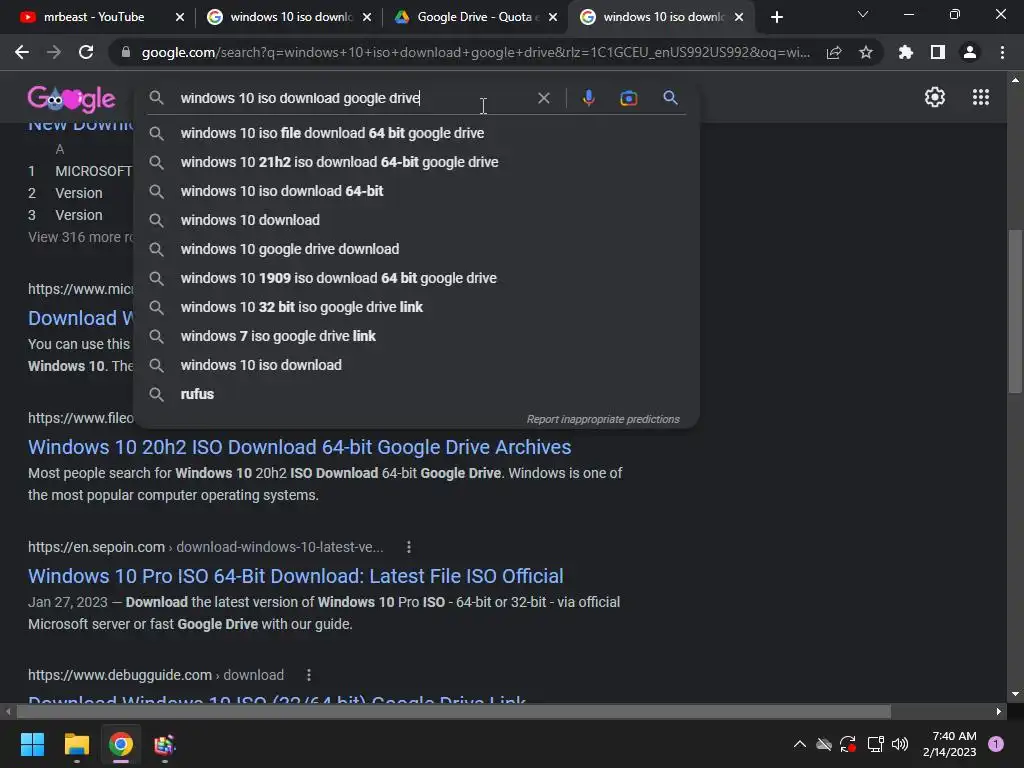Choose suggestion 'windows 10 iso download'
This screenshot has width=1024, height=768.
coord(416,365)
